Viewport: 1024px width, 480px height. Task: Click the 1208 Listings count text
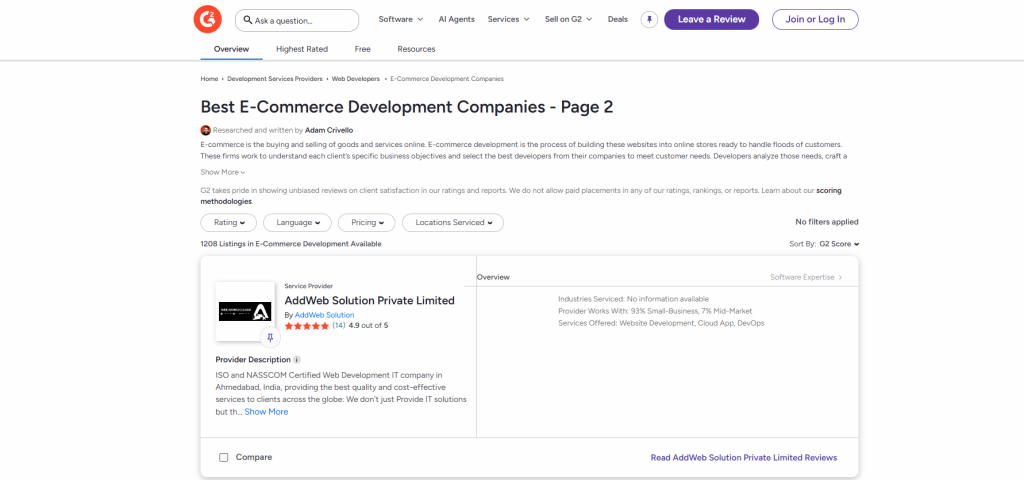[291, 244]
